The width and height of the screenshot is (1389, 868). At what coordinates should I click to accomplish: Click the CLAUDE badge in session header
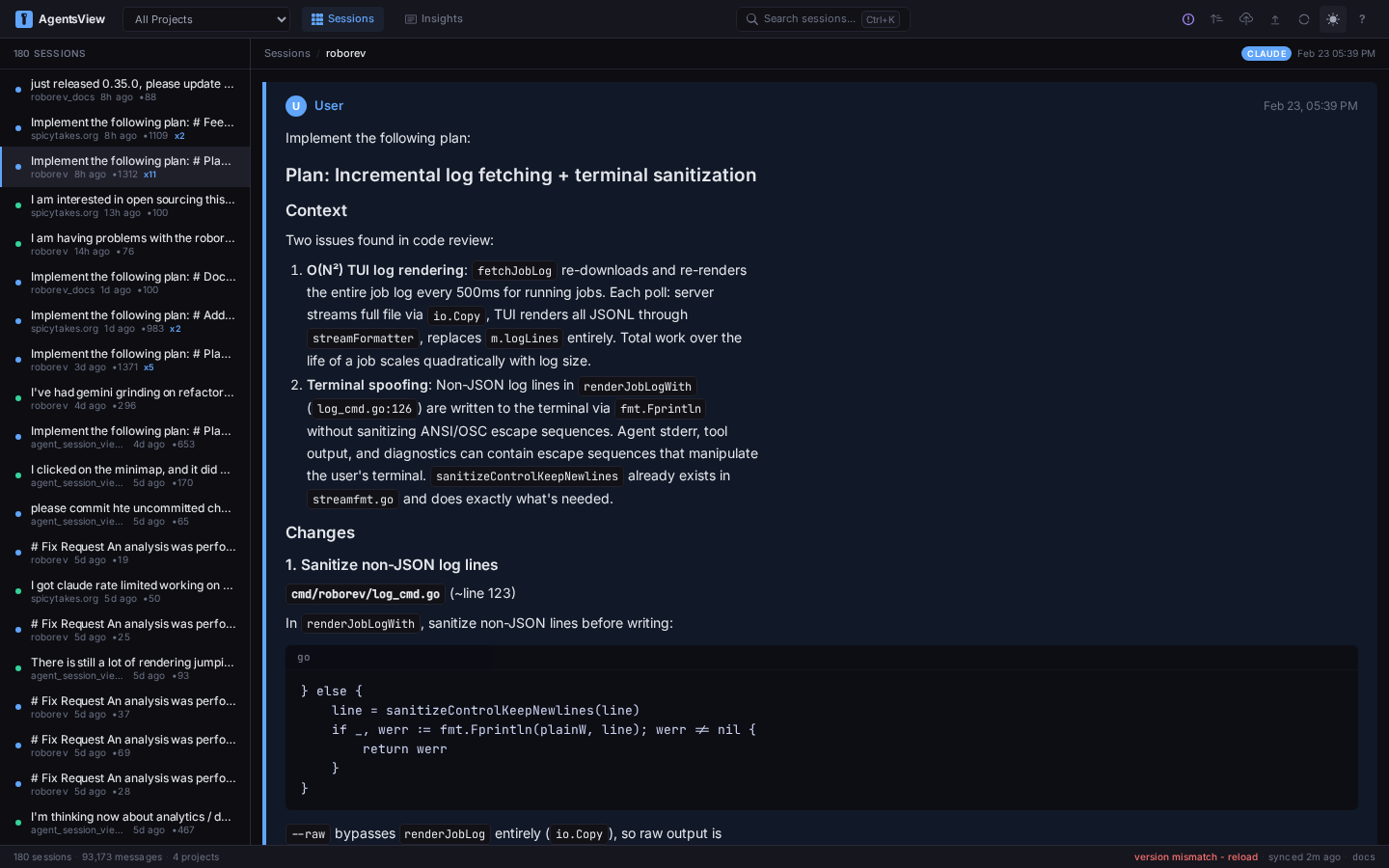1266,54
